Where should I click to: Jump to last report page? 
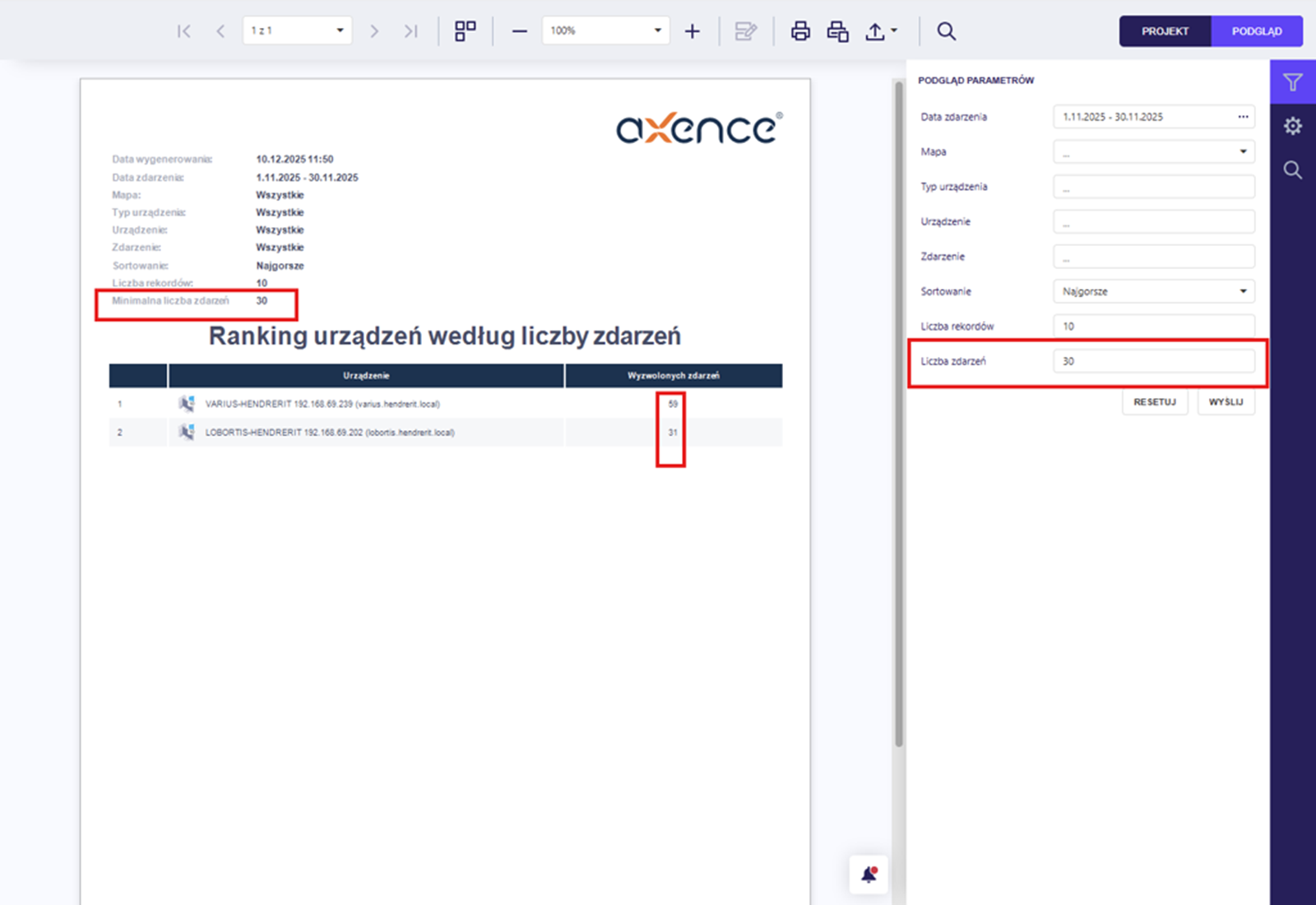(x=410, y=31)
